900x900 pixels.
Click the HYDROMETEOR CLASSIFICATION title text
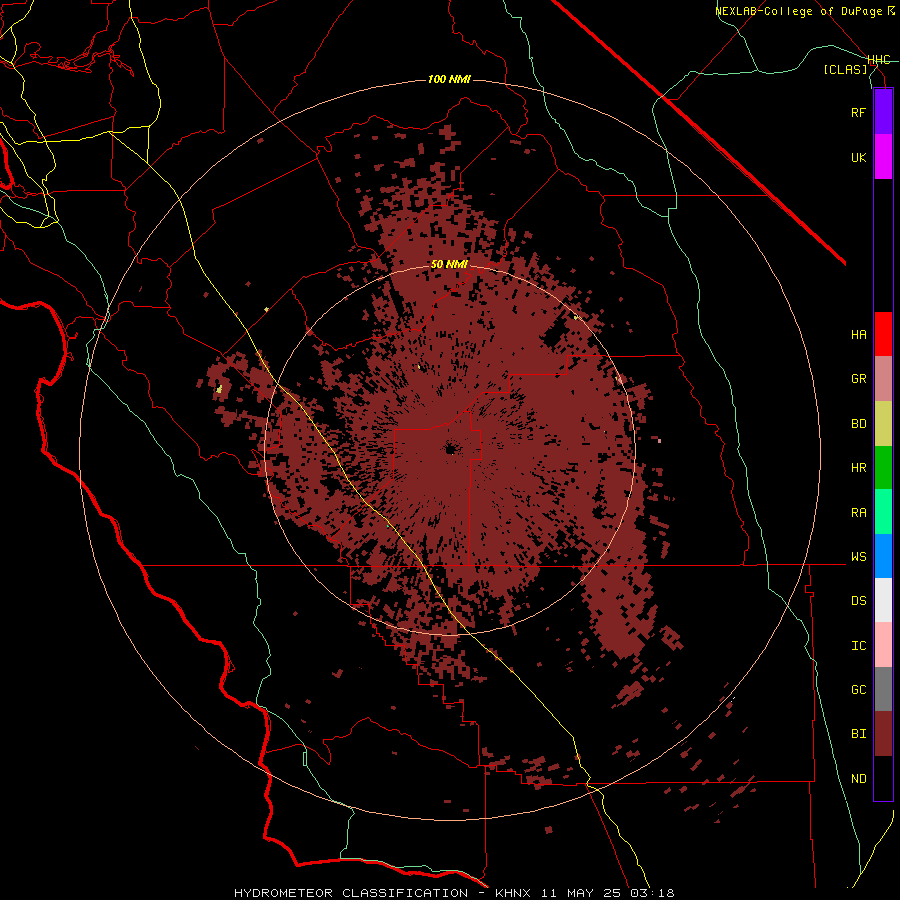351,893
